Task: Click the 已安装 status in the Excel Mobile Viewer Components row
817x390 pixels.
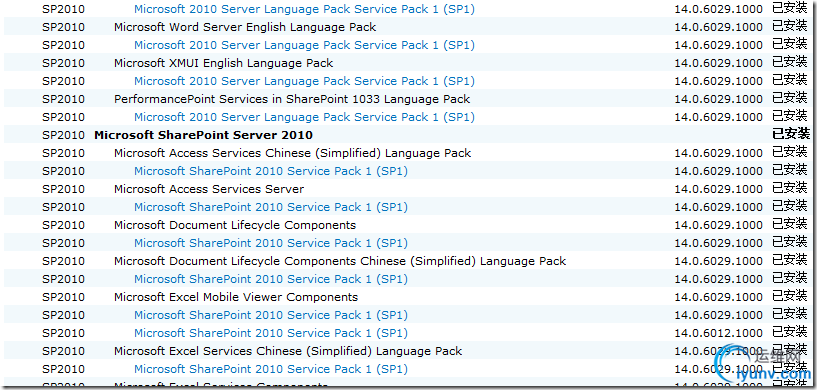Action: (789, 296)
